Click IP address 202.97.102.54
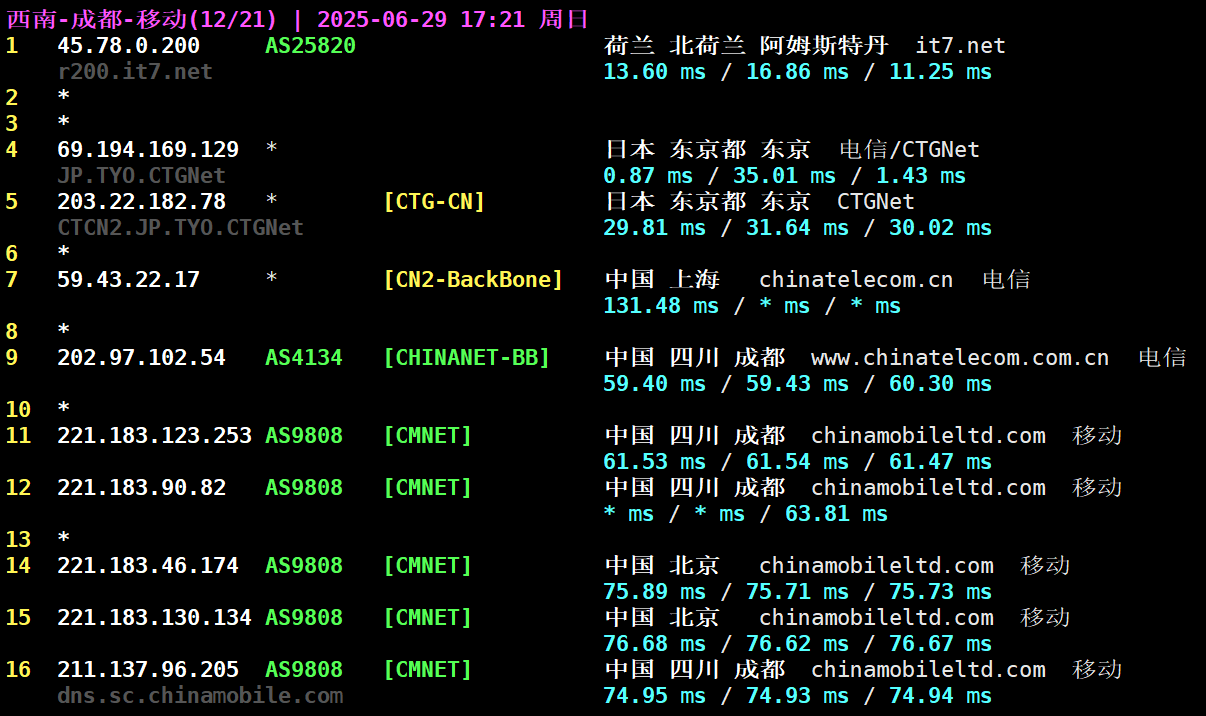The width and height of the screenshot is (1206, 716). (141, 358)
